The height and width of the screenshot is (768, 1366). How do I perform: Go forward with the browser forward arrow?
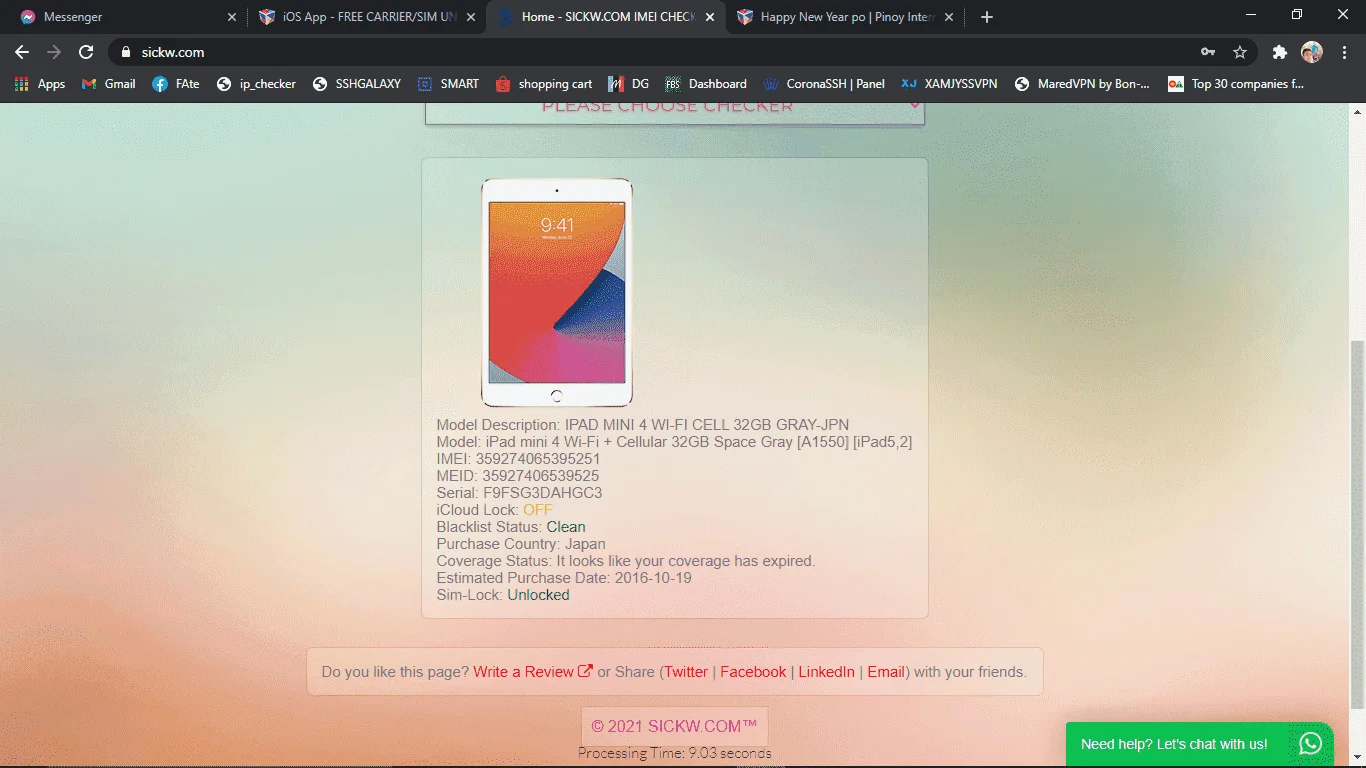click(x=54, y=52)
